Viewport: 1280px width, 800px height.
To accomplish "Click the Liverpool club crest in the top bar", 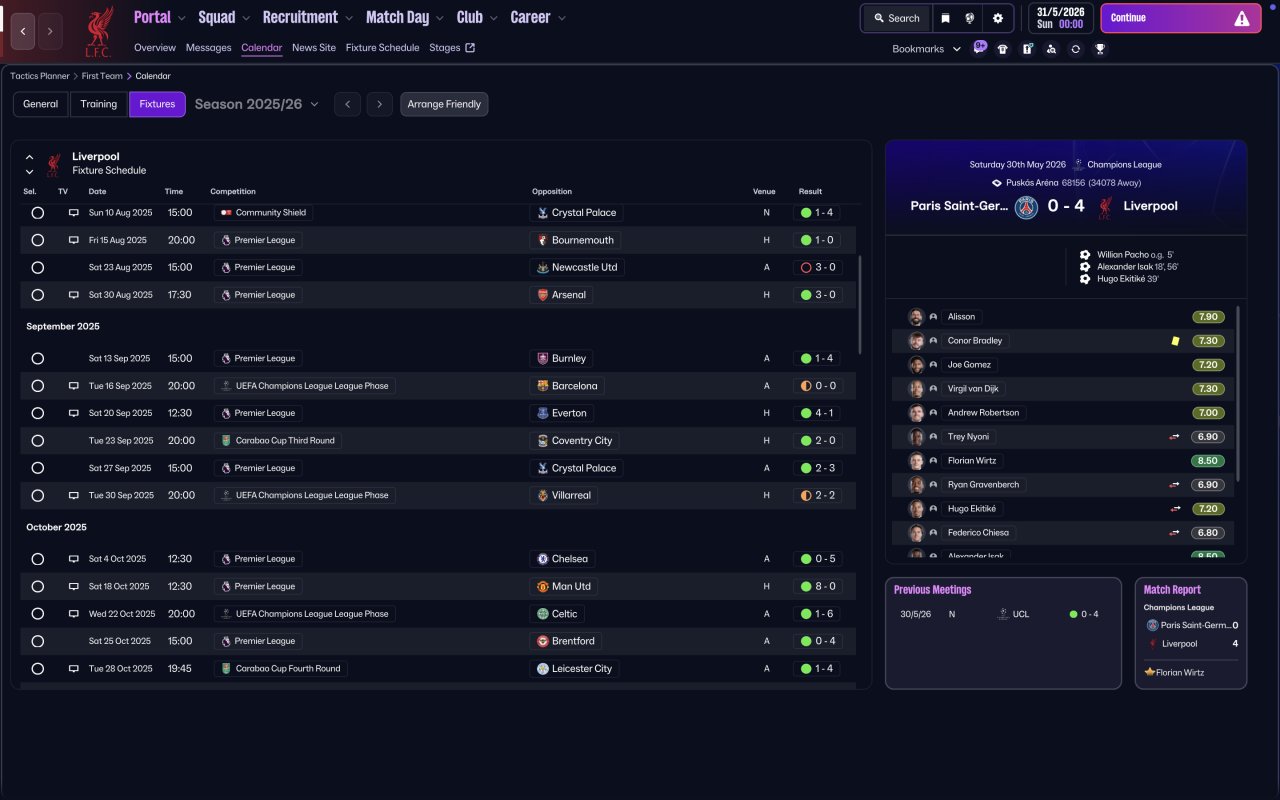I will pos(98,31).
